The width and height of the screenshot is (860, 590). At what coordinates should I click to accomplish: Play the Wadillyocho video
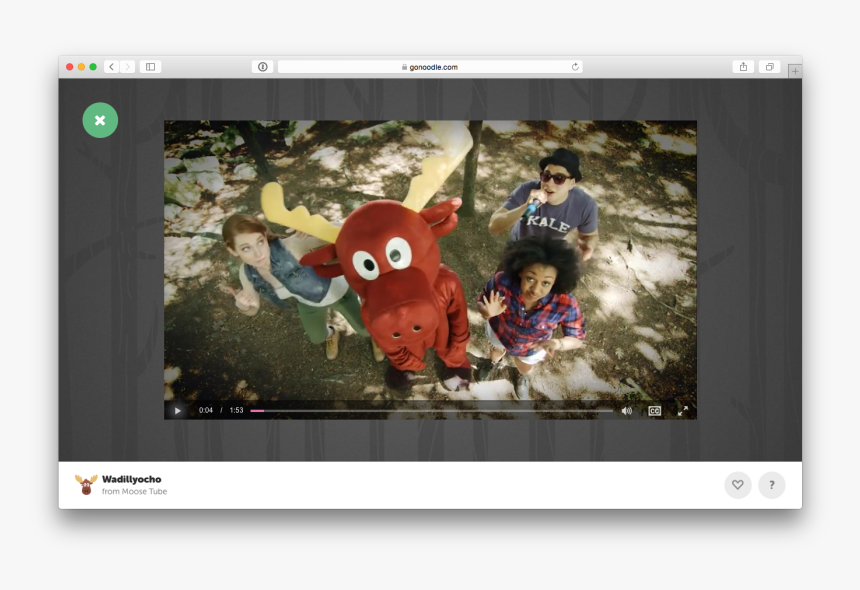coord(178,410)
